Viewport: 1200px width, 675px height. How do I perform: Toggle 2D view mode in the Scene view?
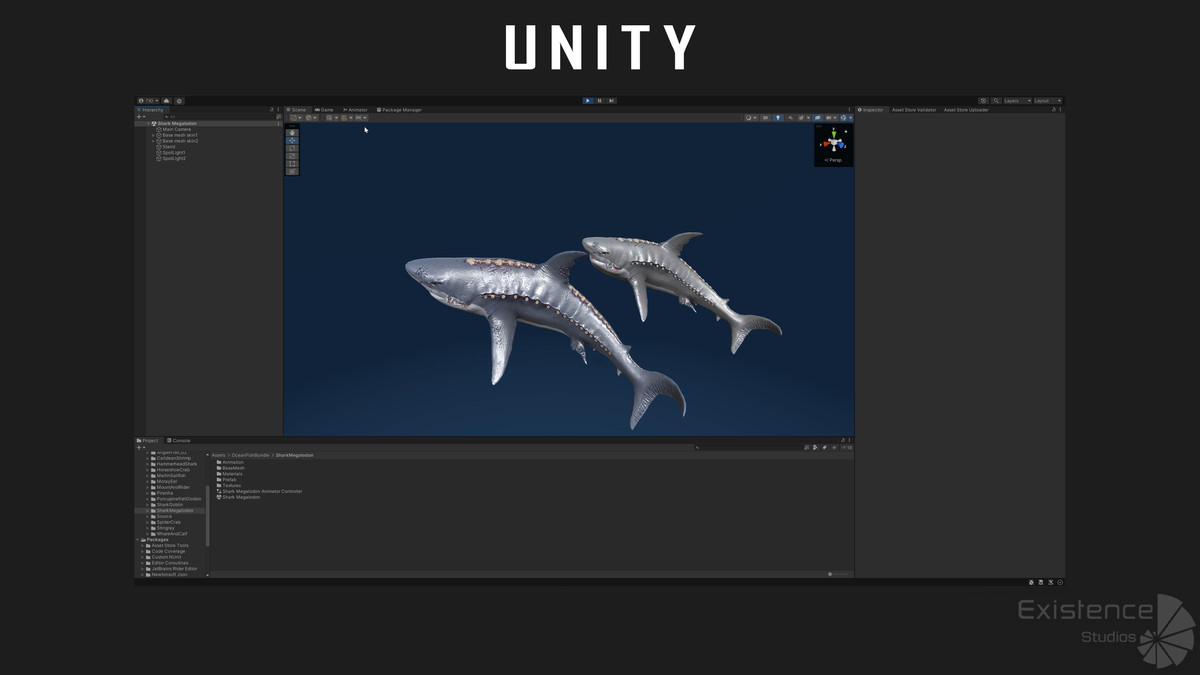click(764, 117)
